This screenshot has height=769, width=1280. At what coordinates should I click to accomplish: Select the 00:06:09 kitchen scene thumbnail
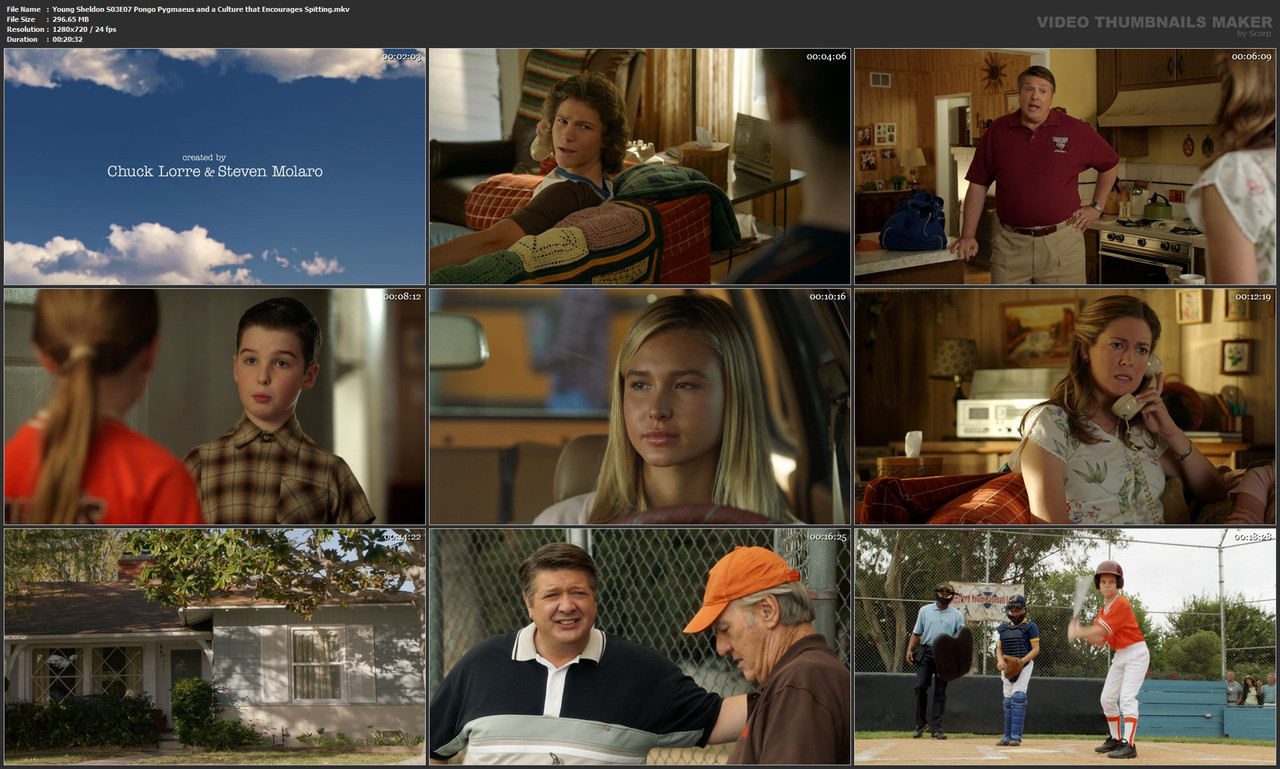(1065, 166)
